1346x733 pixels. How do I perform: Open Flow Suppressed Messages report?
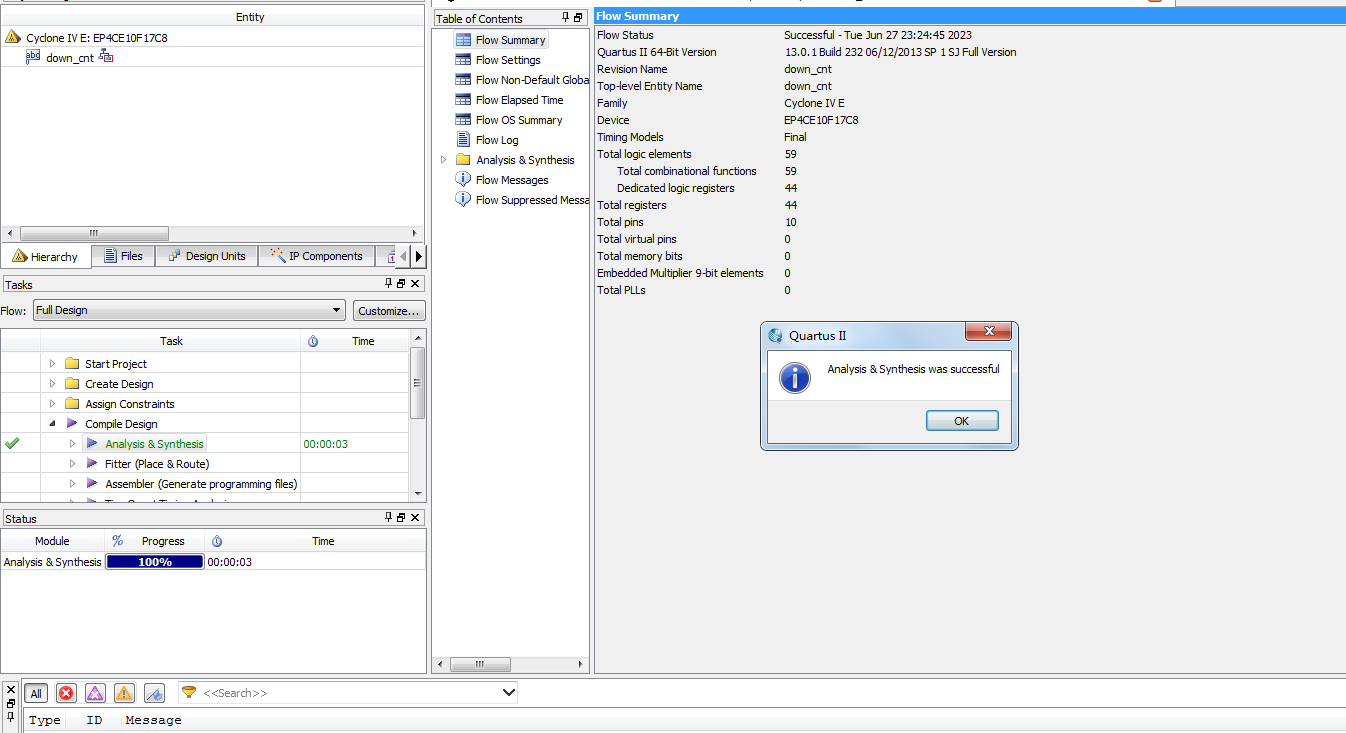coord(532,200)
